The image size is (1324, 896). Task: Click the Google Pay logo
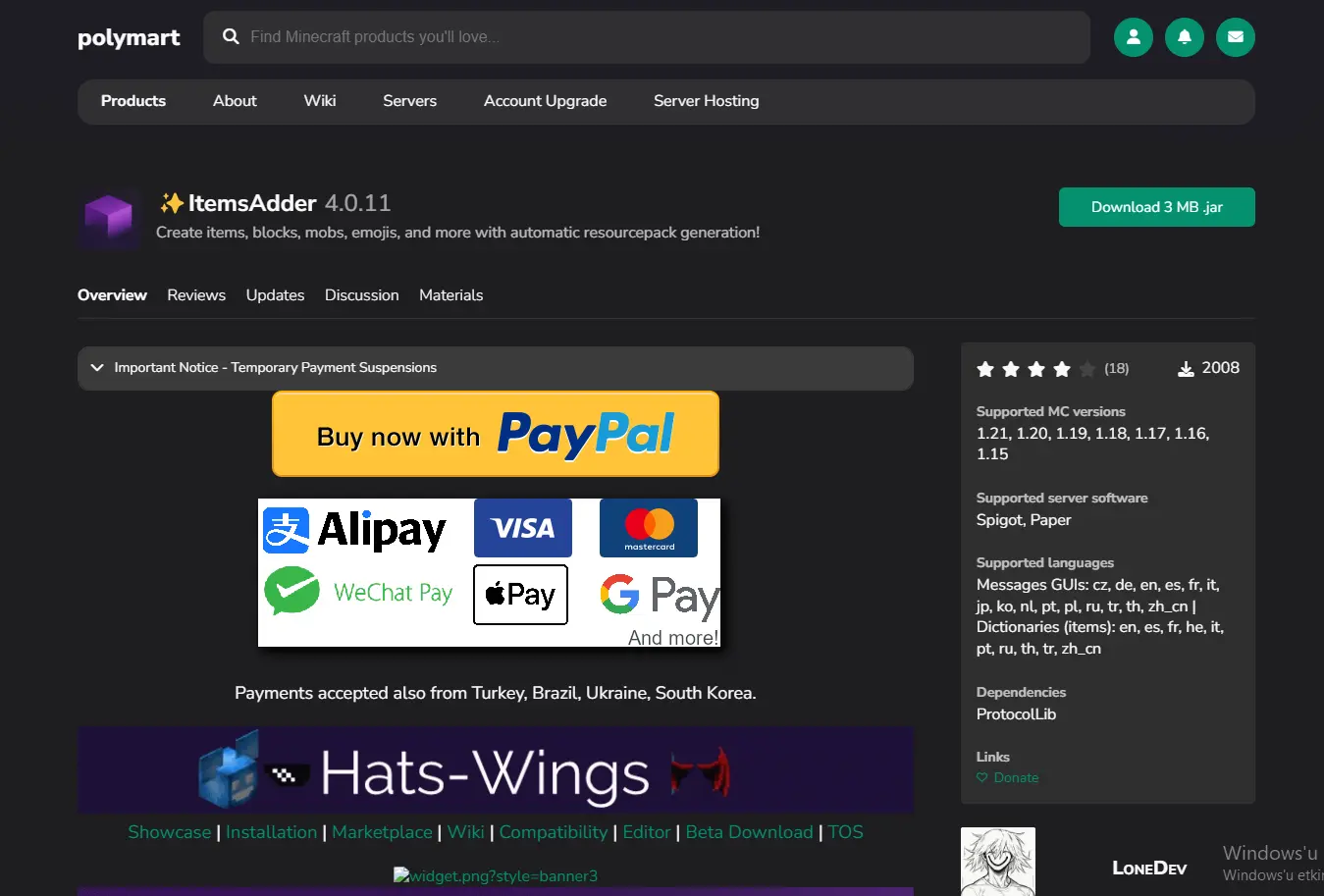pos(660,595)
